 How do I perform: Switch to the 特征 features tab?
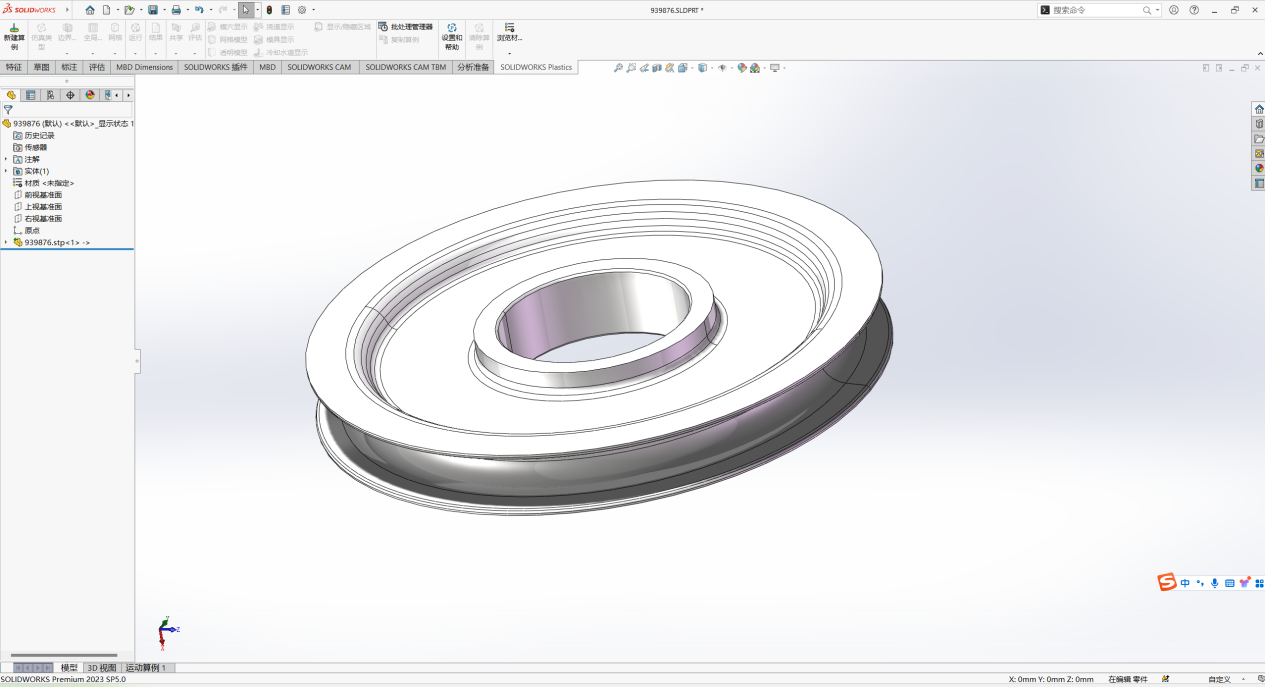[14, 67]
